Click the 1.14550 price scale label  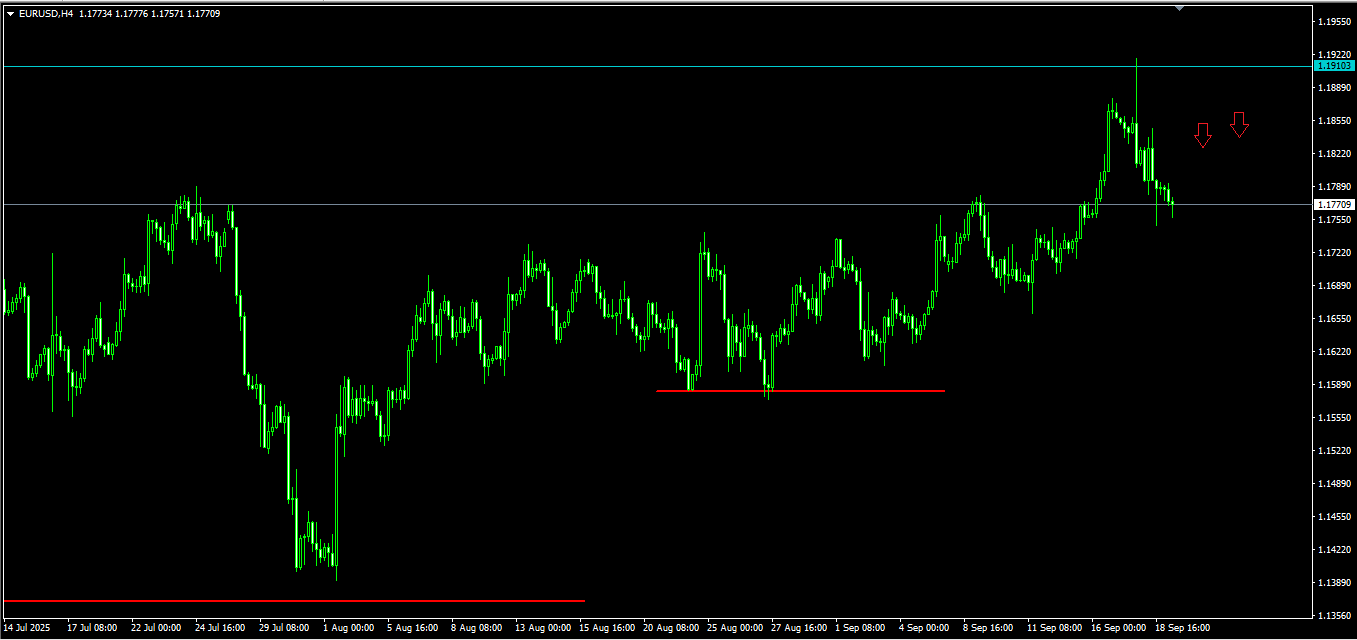[x=1334, y=516]
